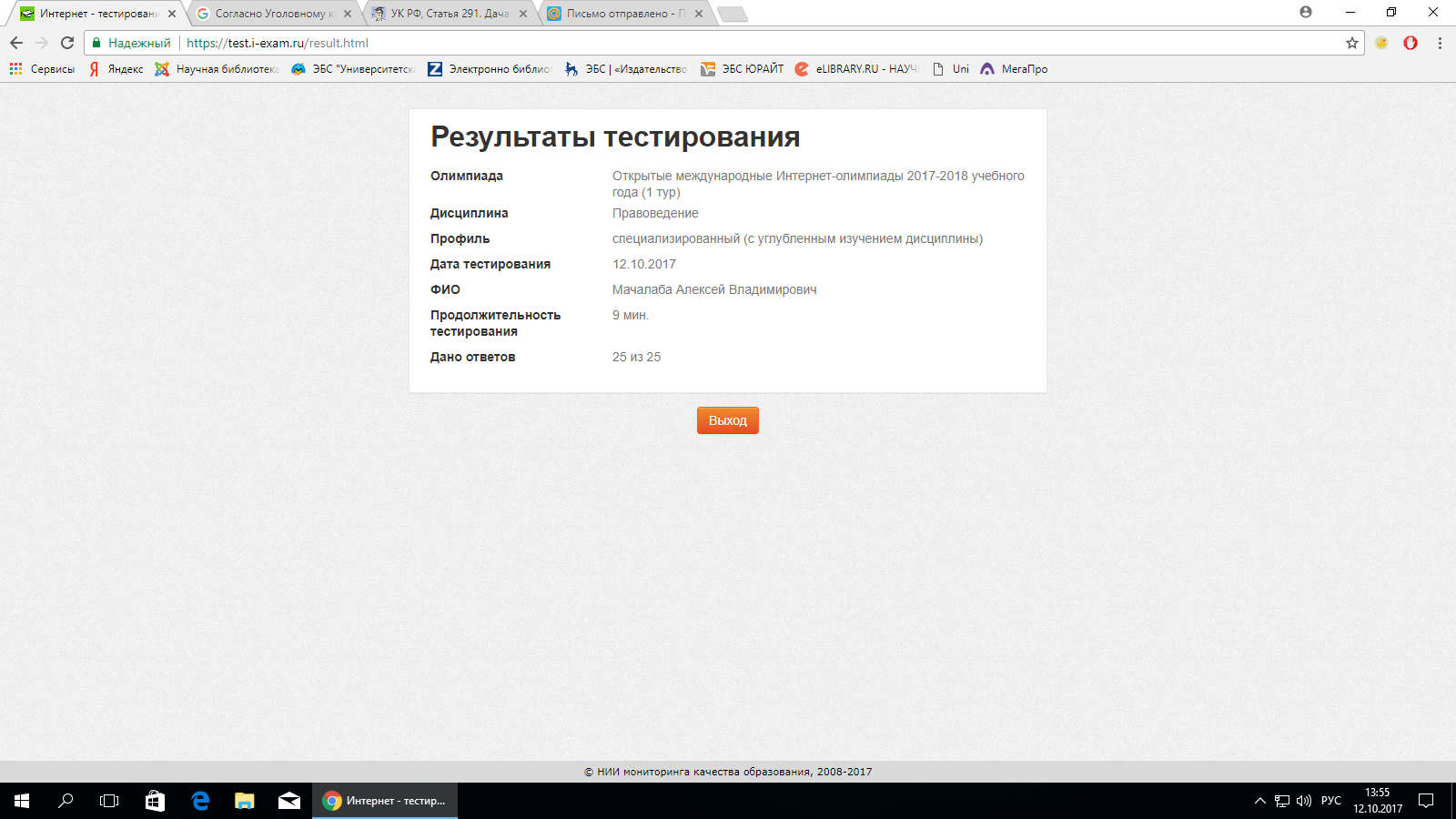The width and height of the screenshot is (1456, 819).
Task: Go back using the browser back arrow
Action: [16, 43]
